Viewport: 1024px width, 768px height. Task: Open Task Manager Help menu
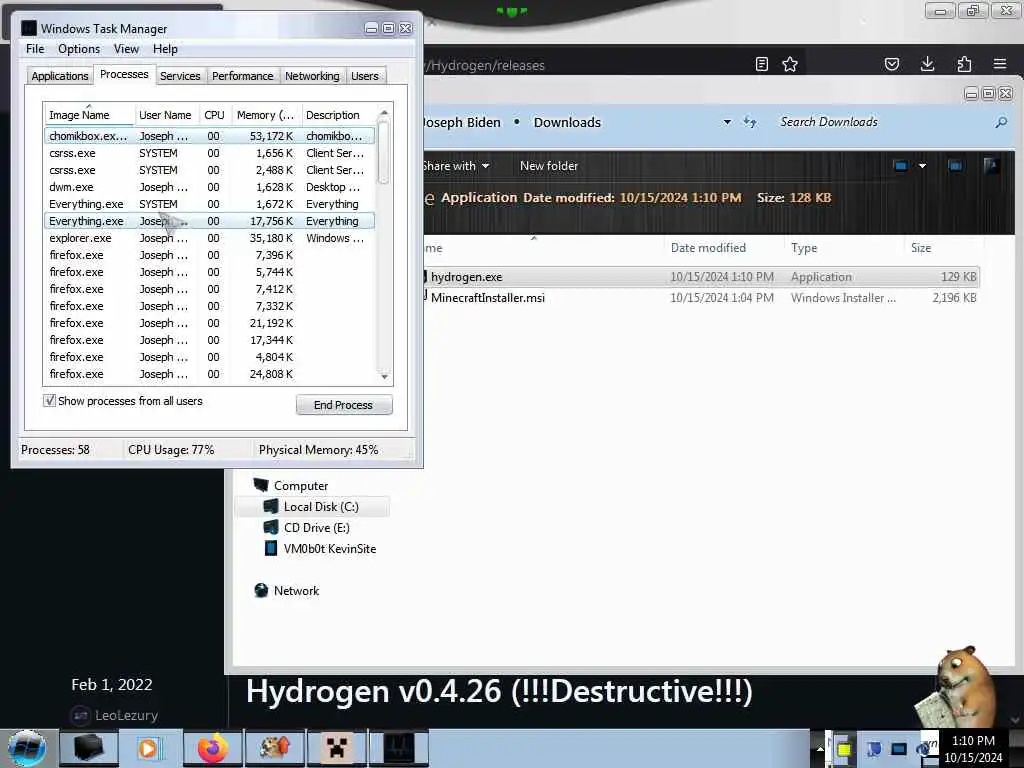165,49
